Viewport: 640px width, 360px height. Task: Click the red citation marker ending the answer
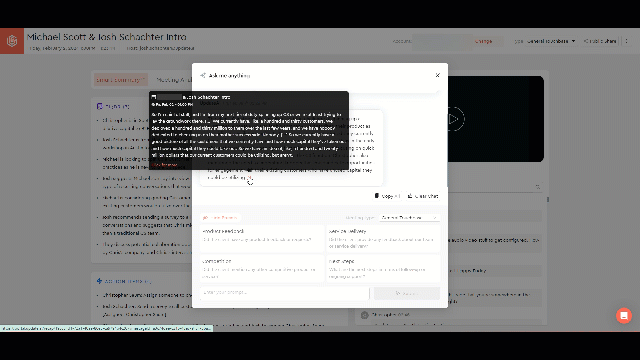point(249,178)
